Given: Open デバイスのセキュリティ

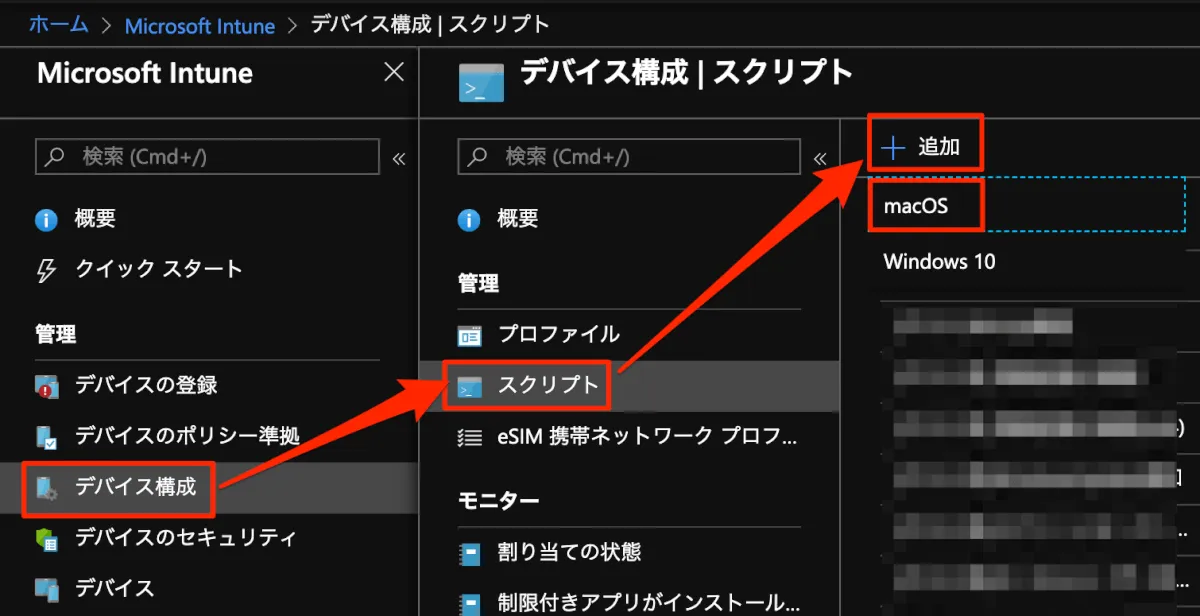Looking at the screenshot, I should (x=185, y=538).
